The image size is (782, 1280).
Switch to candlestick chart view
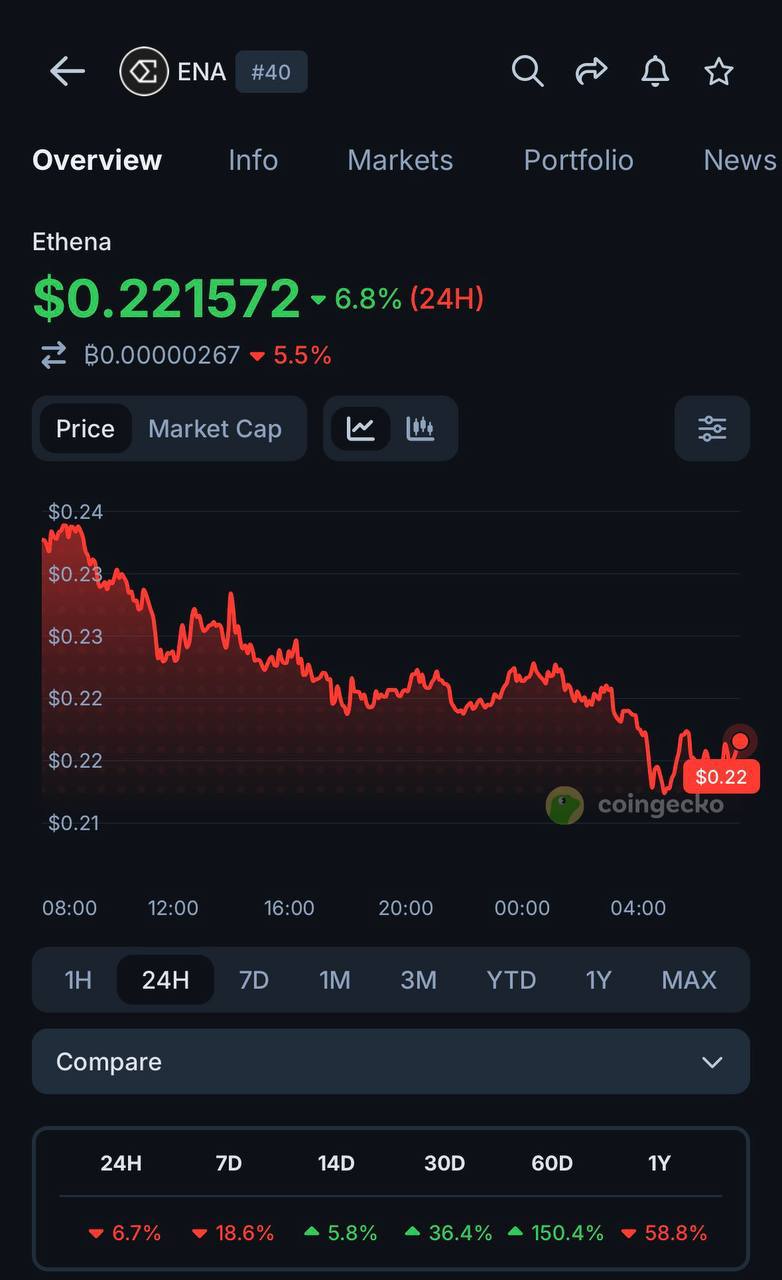coord(420,429)
